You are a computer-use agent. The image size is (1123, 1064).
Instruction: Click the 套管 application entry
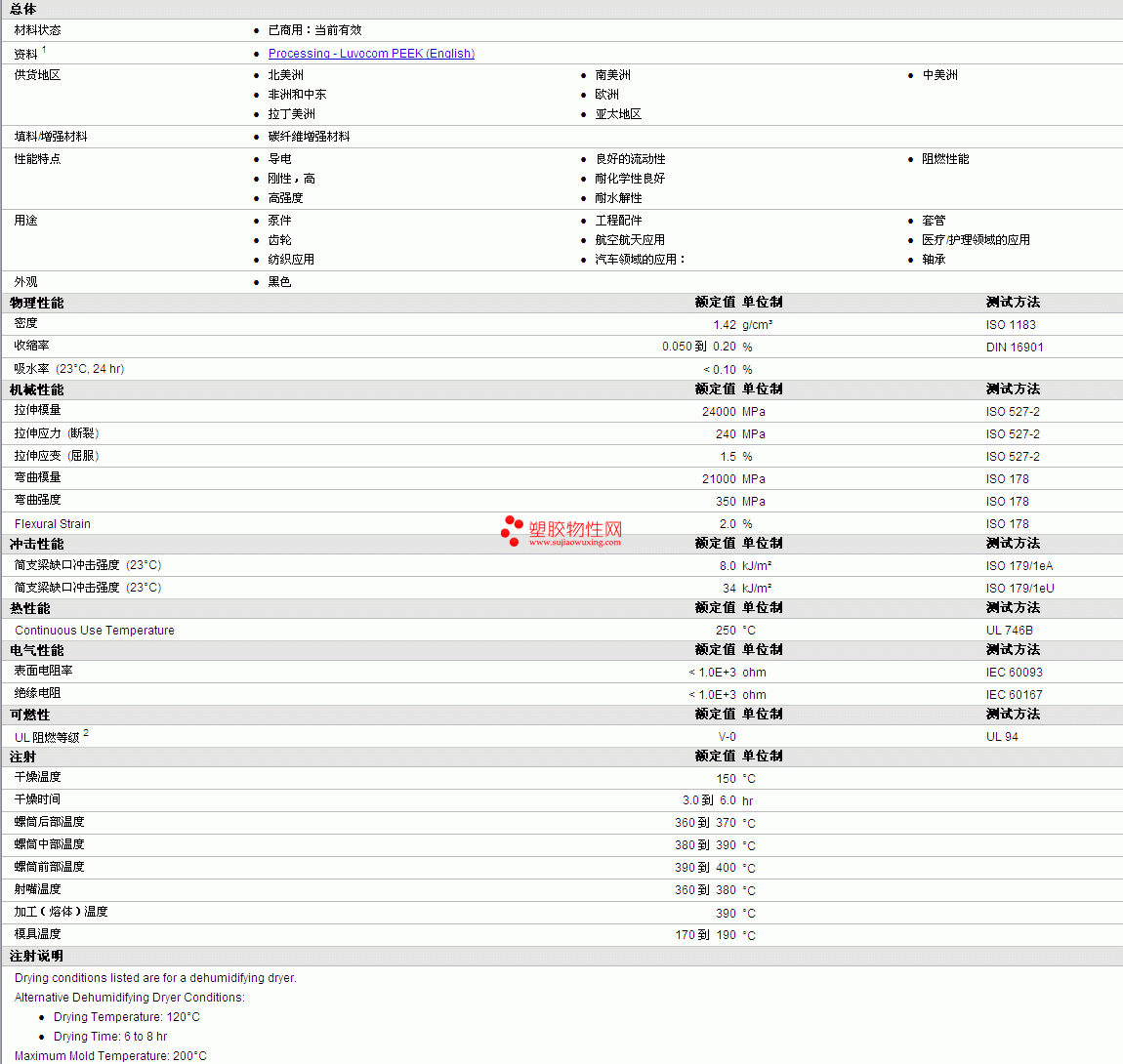click(x=934, y=221)
